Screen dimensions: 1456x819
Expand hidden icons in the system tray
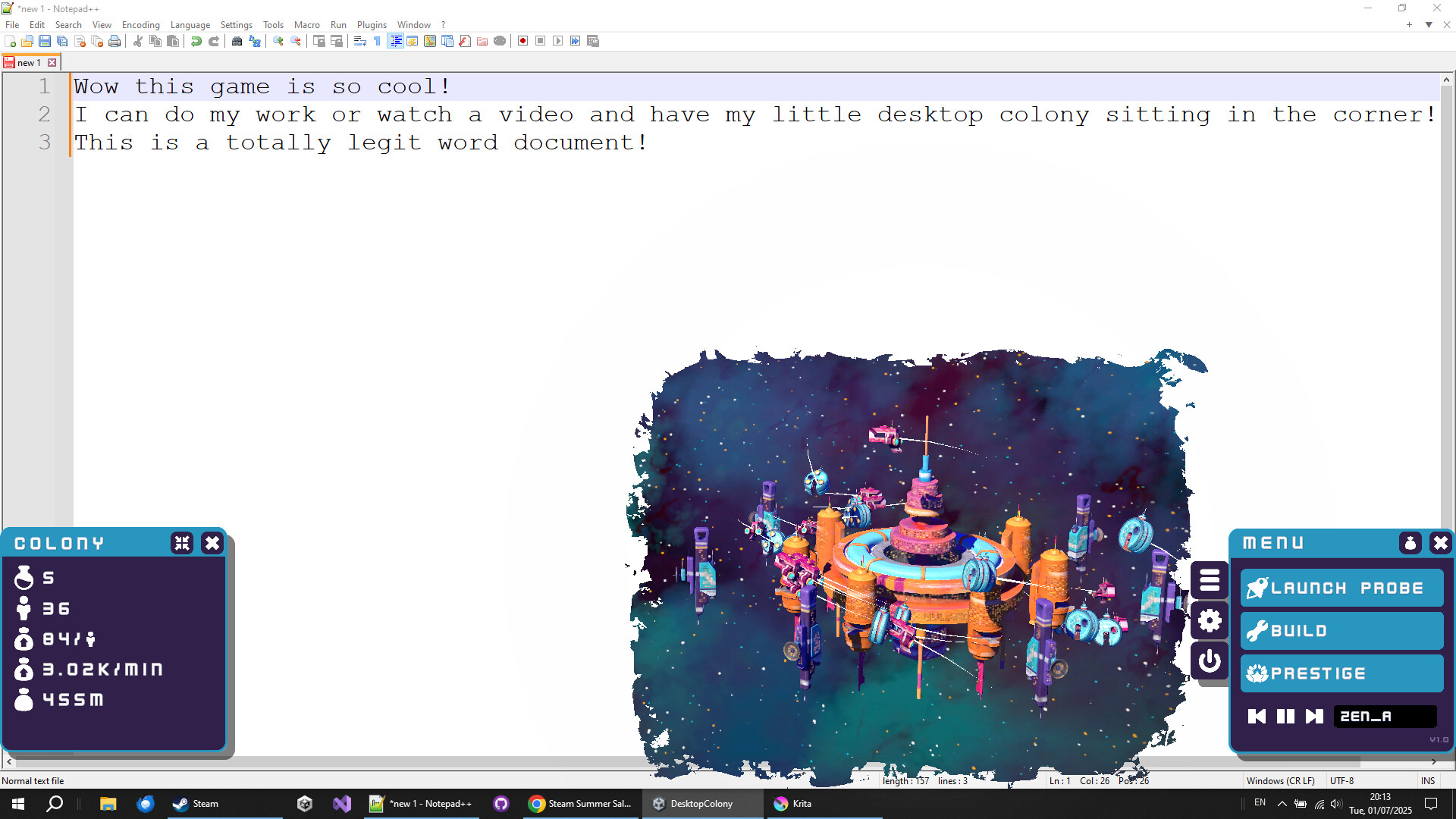point(1282,803)
